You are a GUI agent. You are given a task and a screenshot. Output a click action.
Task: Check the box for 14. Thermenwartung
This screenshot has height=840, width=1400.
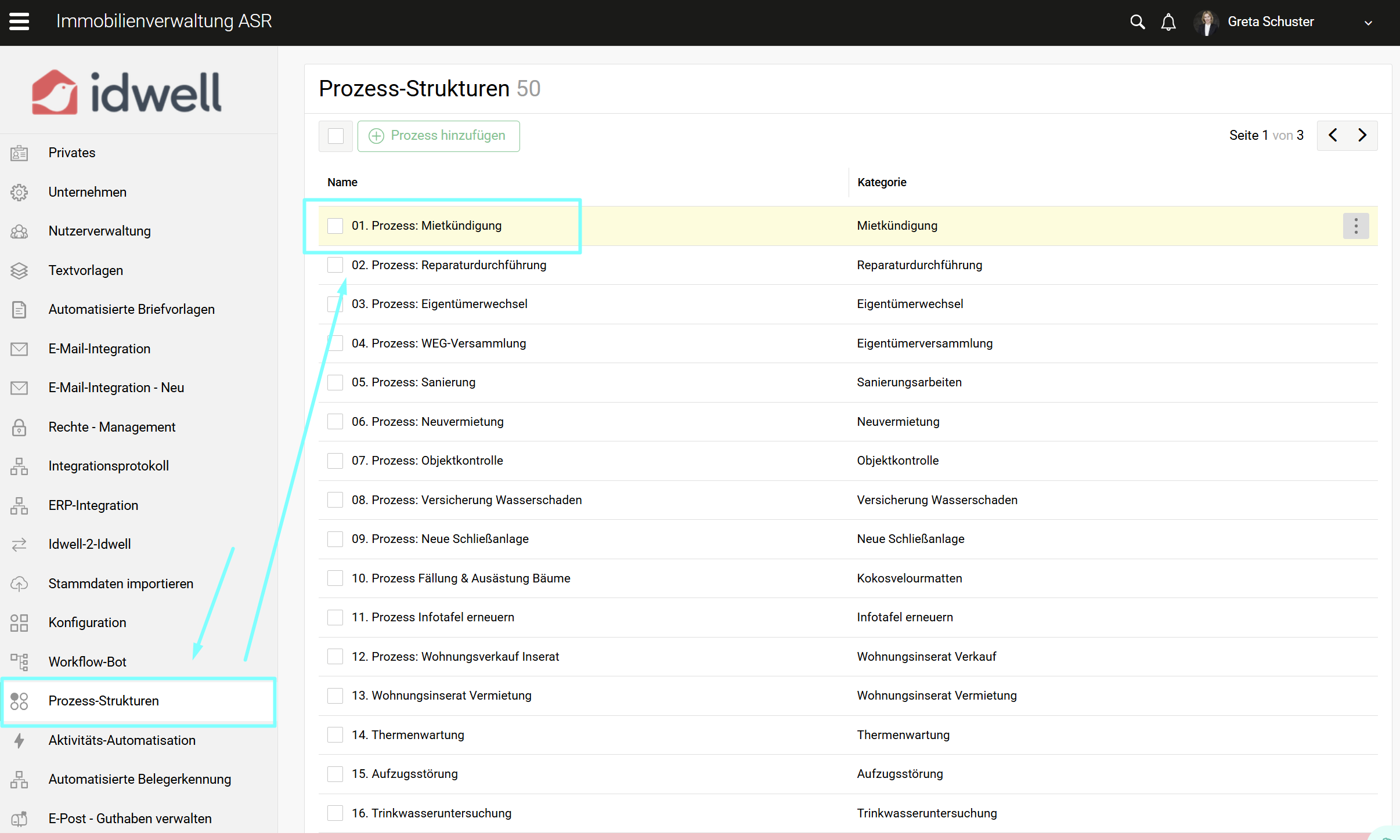(x=335, y=735)
